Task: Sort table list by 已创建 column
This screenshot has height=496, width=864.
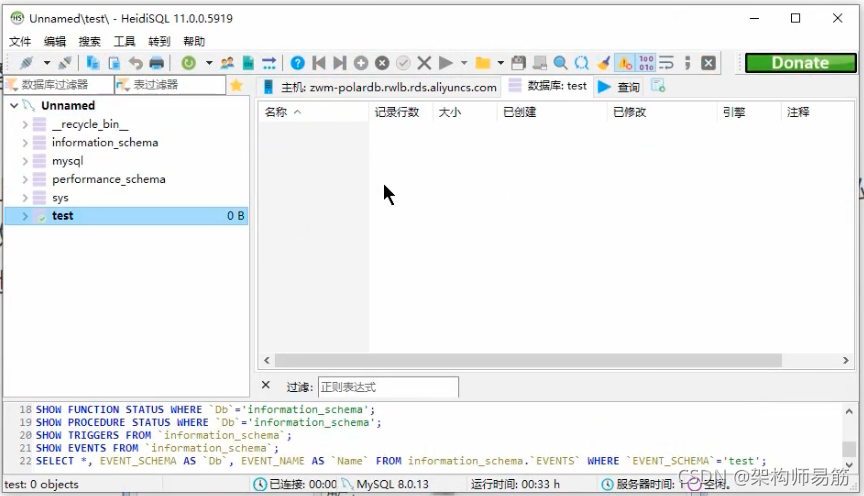Action: pos(552,112)
